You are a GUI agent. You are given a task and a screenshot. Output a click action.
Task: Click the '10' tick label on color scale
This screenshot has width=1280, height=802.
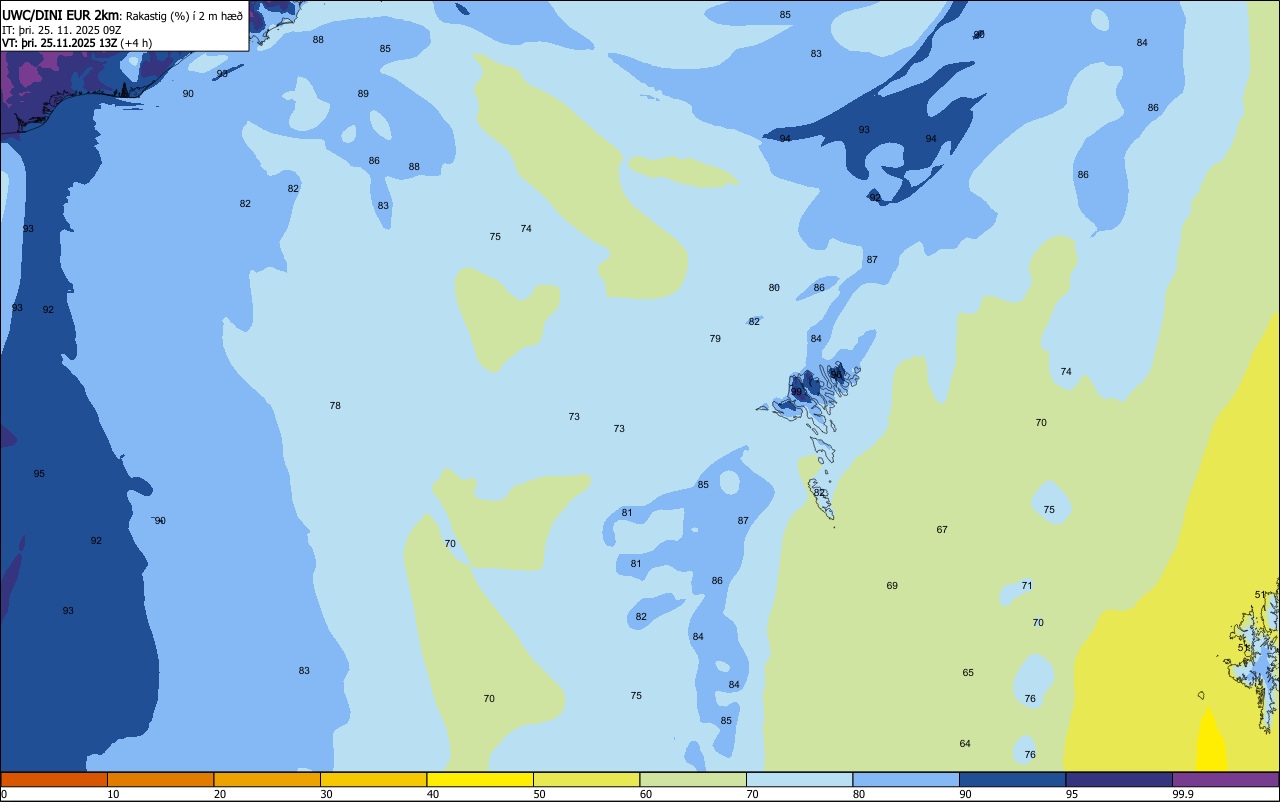coord(113,794)
